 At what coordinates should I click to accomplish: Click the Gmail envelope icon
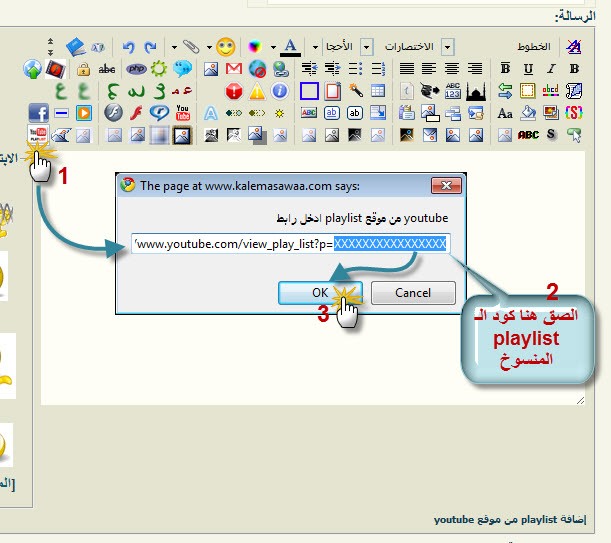234,69
